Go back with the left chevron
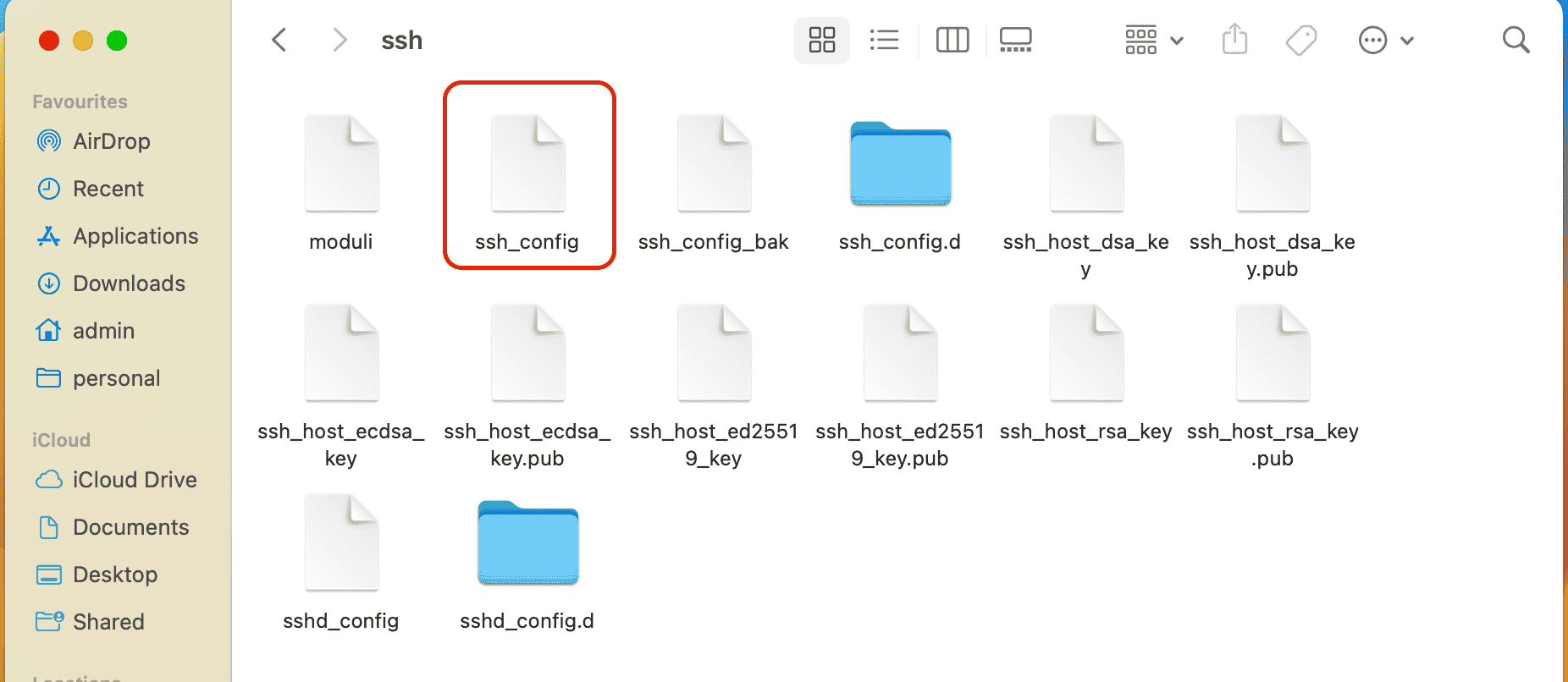 [x=279, y=40]
